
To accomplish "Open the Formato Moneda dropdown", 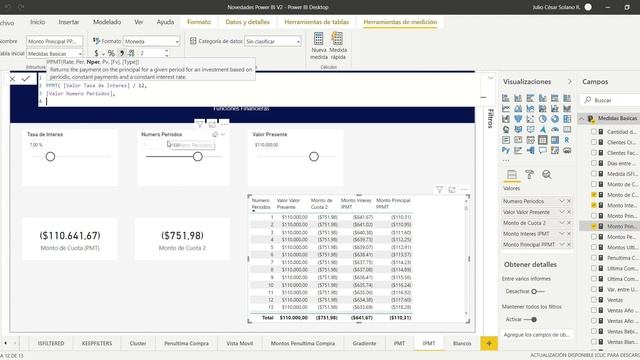I will pos(151,41).
